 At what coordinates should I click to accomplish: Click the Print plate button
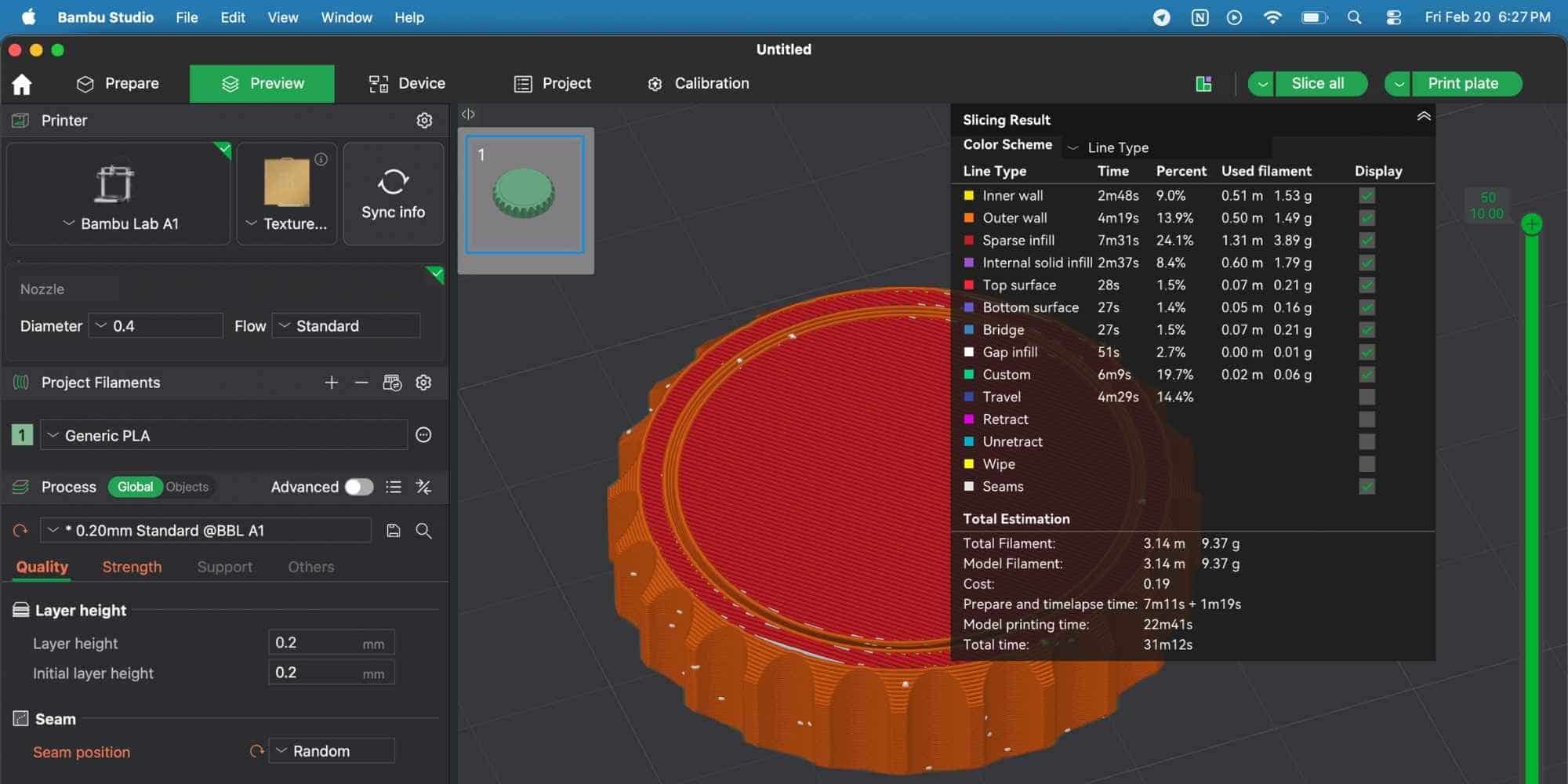click(1467, 84)
